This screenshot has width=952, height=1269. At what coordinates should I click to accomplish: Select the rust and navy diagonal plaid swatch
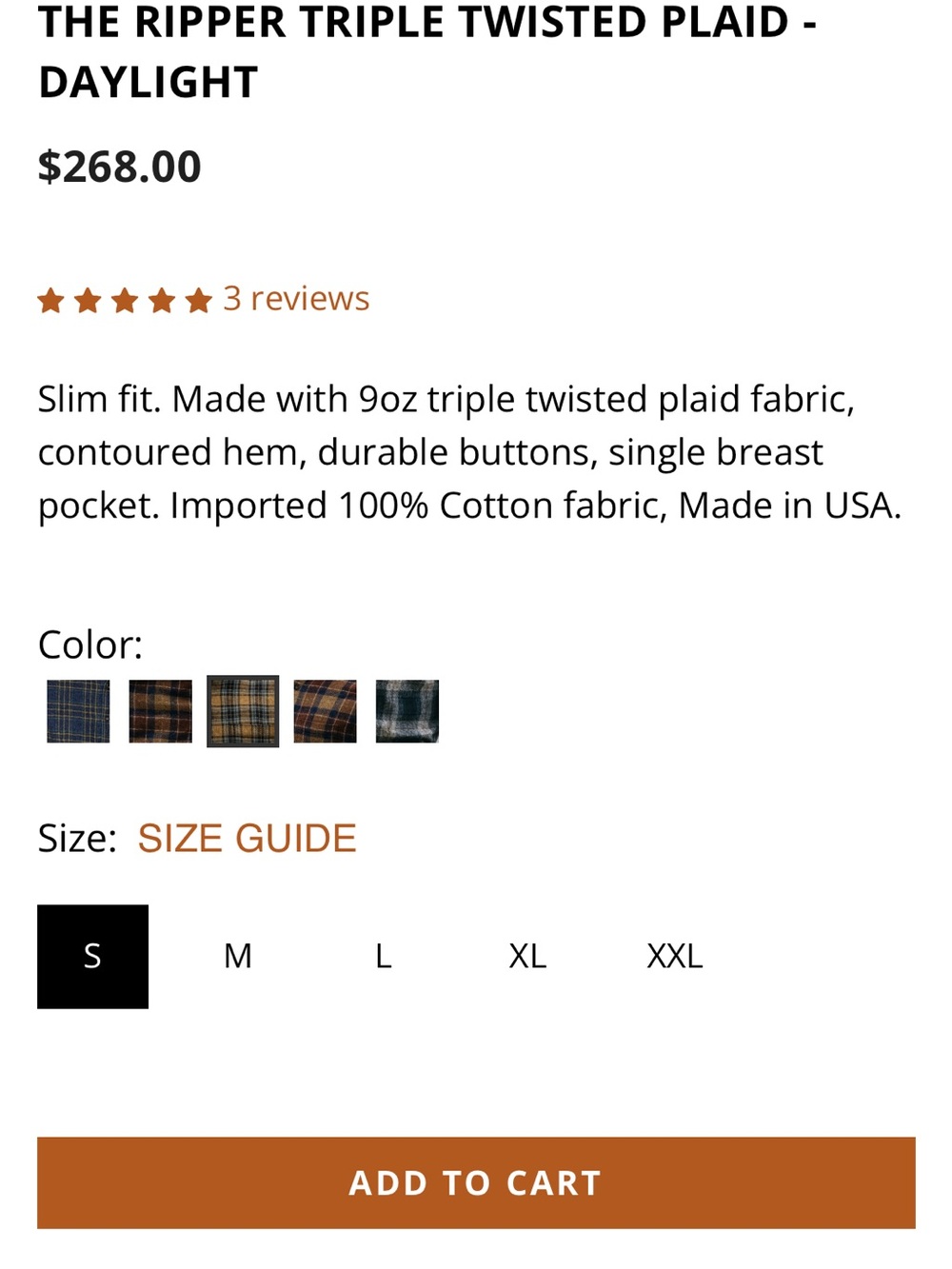(325, 711)
